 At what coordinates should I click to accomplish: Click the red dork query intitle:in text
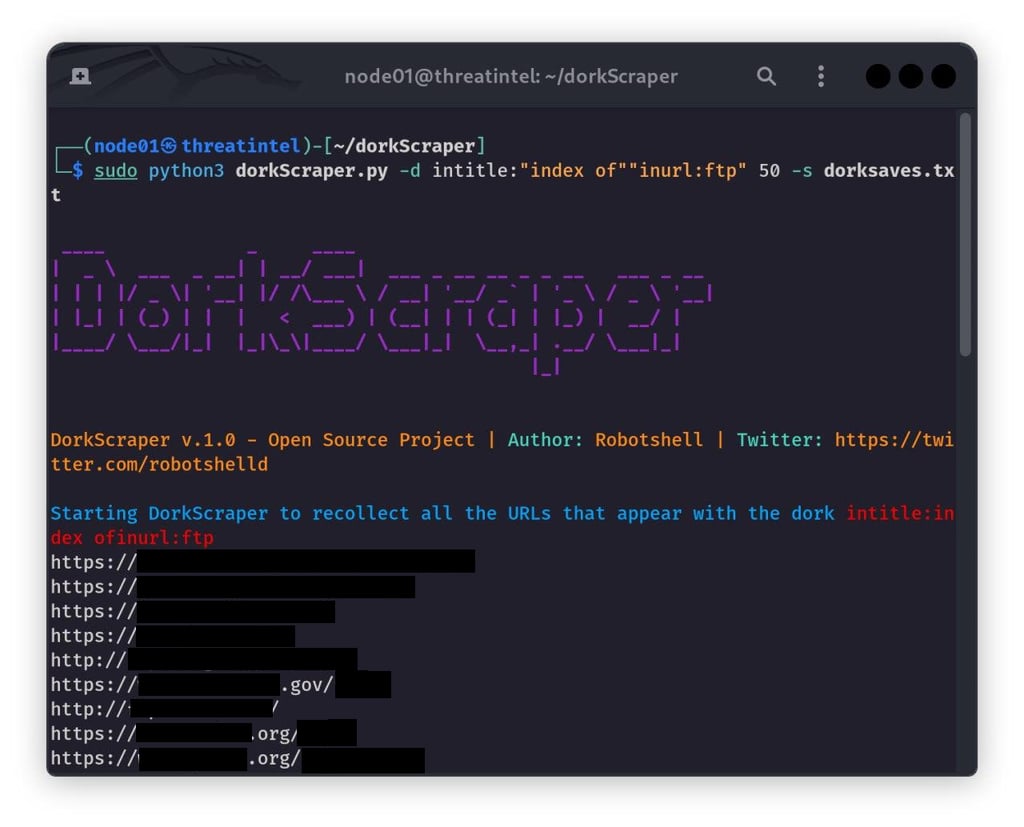coord(900,513)
